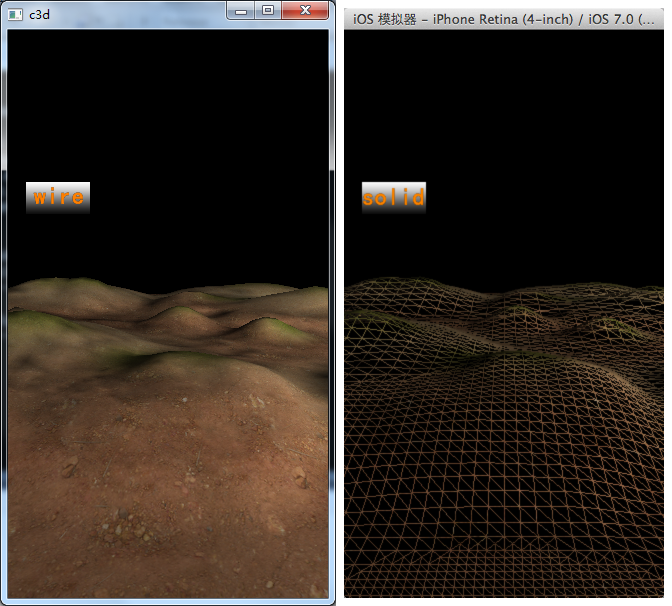Click the iOS simulator title bar text
This screenshot has width=672, height=606.
504,19
